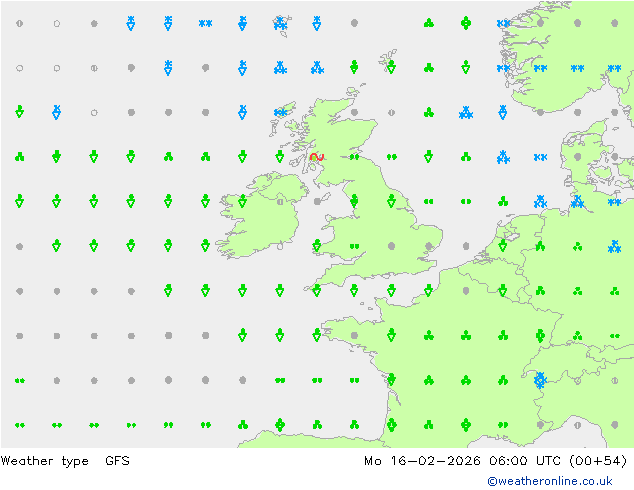Open the weatheronline.co.uk copyright link

pyautogui.click(x=550, y=481)
